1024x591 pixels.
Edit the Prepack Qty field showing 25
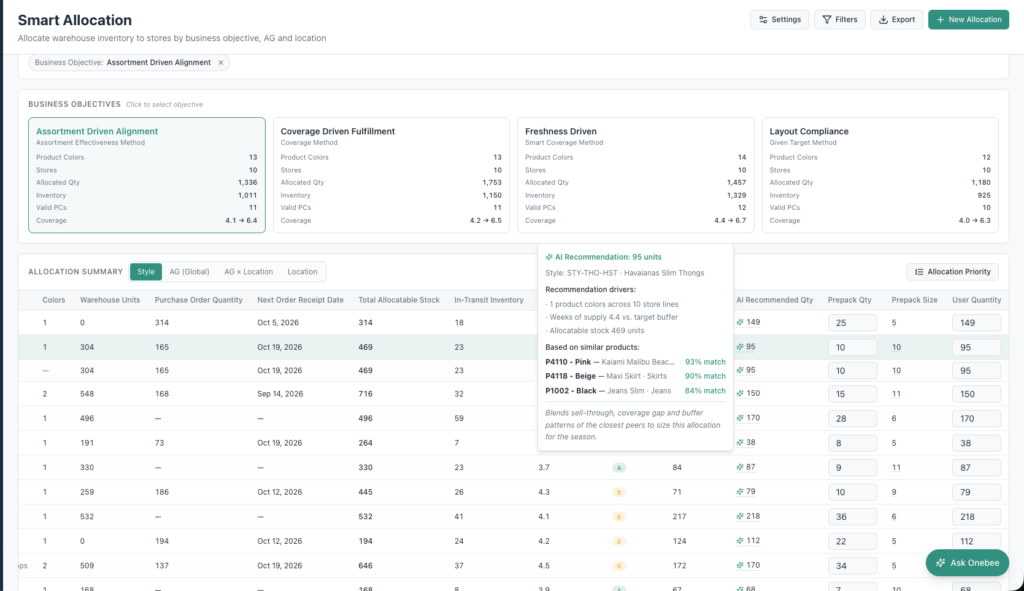click(852, 323)
